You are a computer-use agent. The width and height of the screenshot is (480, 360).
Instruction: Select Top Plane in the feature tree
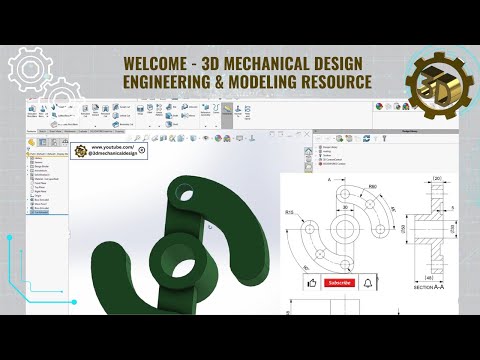[x=38, y=187]
